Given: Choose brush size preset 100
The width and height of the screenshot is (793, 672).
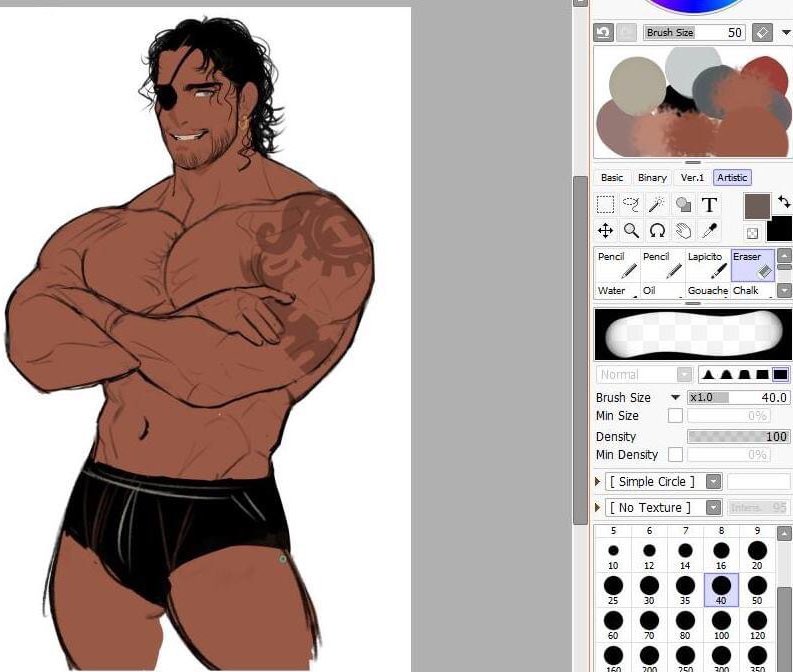Looking at the screenshot, I should coord(721,625).
